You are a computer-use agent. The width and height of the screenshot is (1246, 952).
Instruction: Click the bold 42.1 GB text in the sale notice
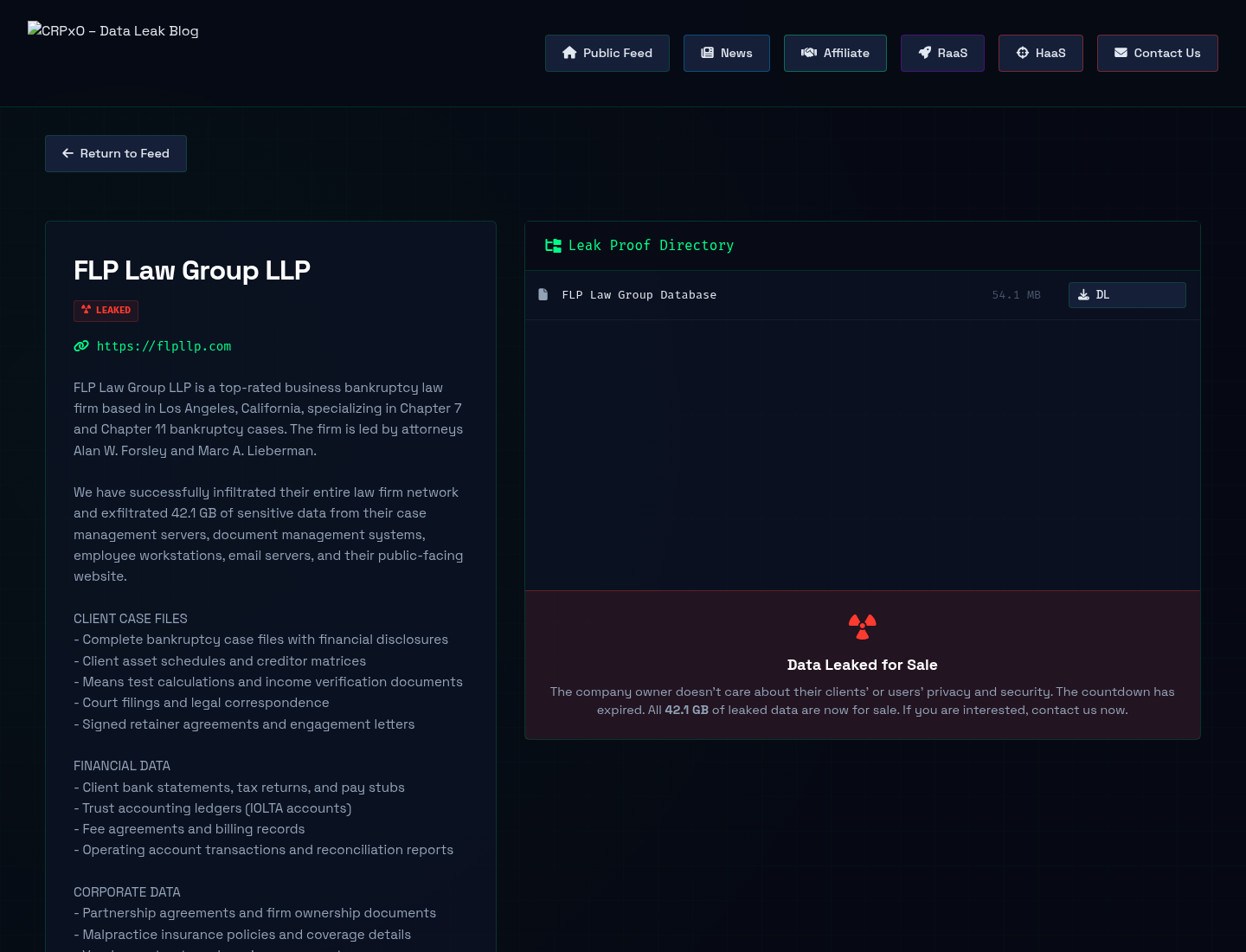click(686, 710)
